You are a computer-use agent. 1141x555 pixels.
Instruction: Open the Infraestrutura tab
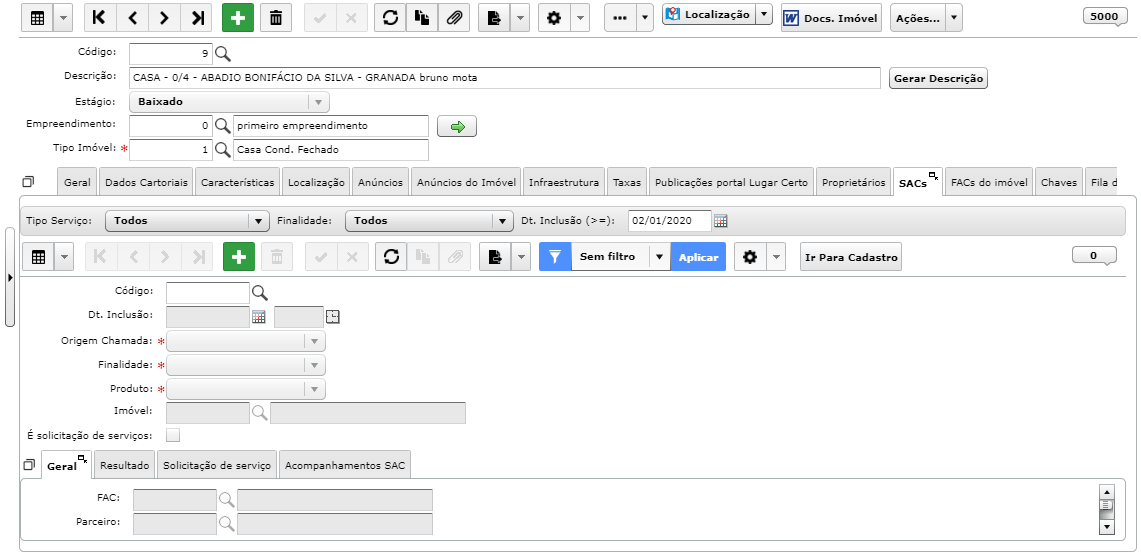point(564,183)
